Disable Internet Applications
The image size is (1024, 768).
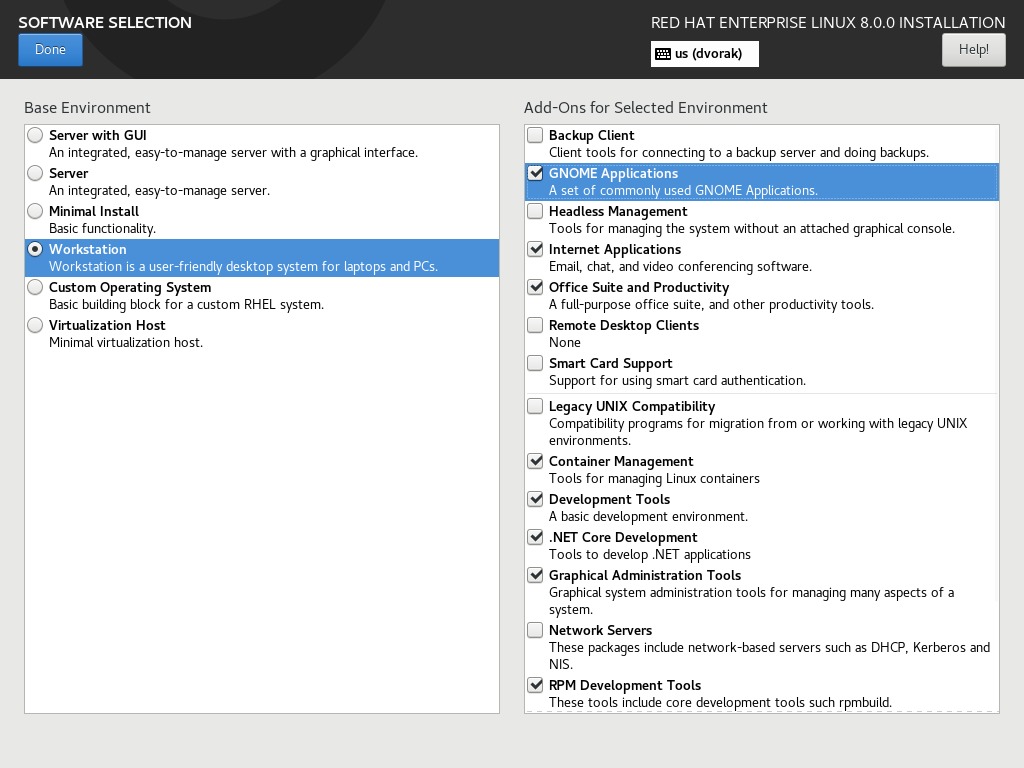click(535, 249)
